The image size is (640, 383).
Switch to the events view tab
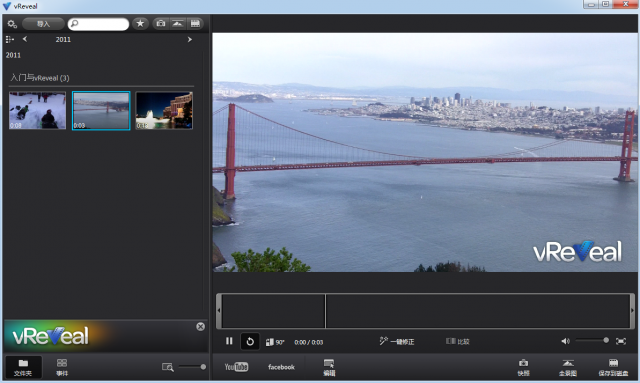[62, 367]
